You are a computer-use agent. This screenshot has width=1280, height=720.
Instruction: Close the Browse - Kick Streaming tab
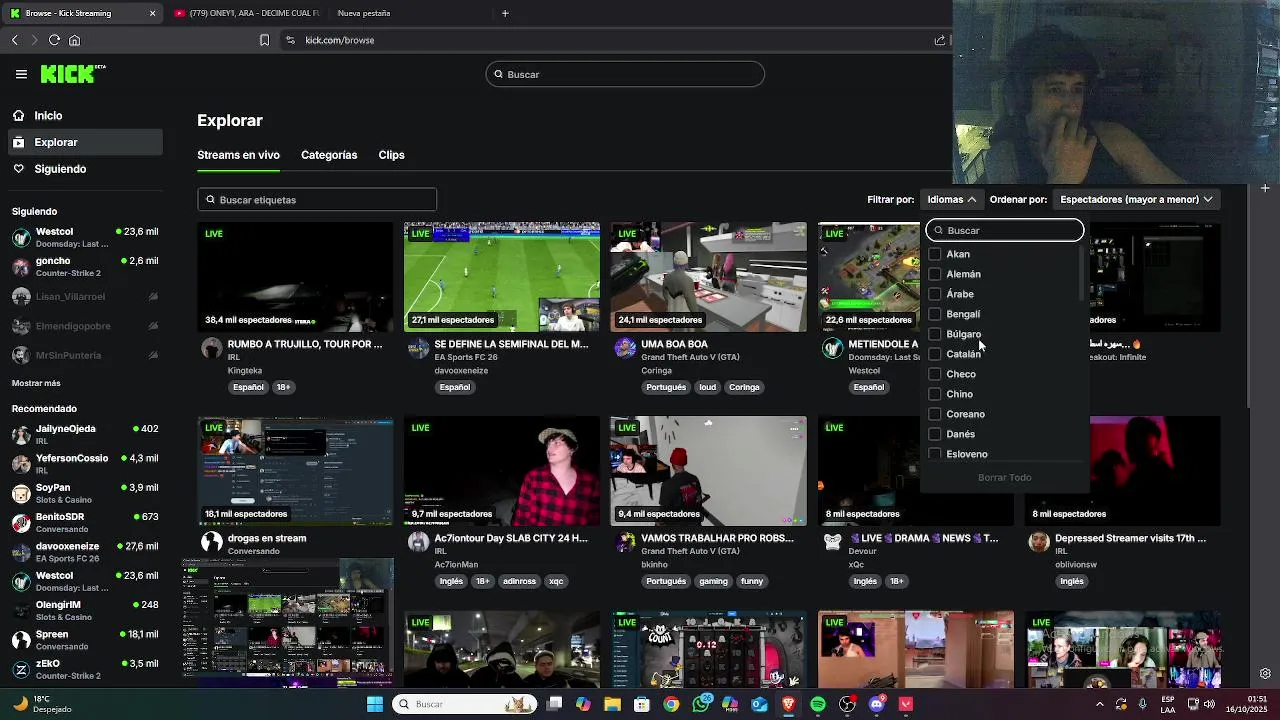click(x=152, y=13)
